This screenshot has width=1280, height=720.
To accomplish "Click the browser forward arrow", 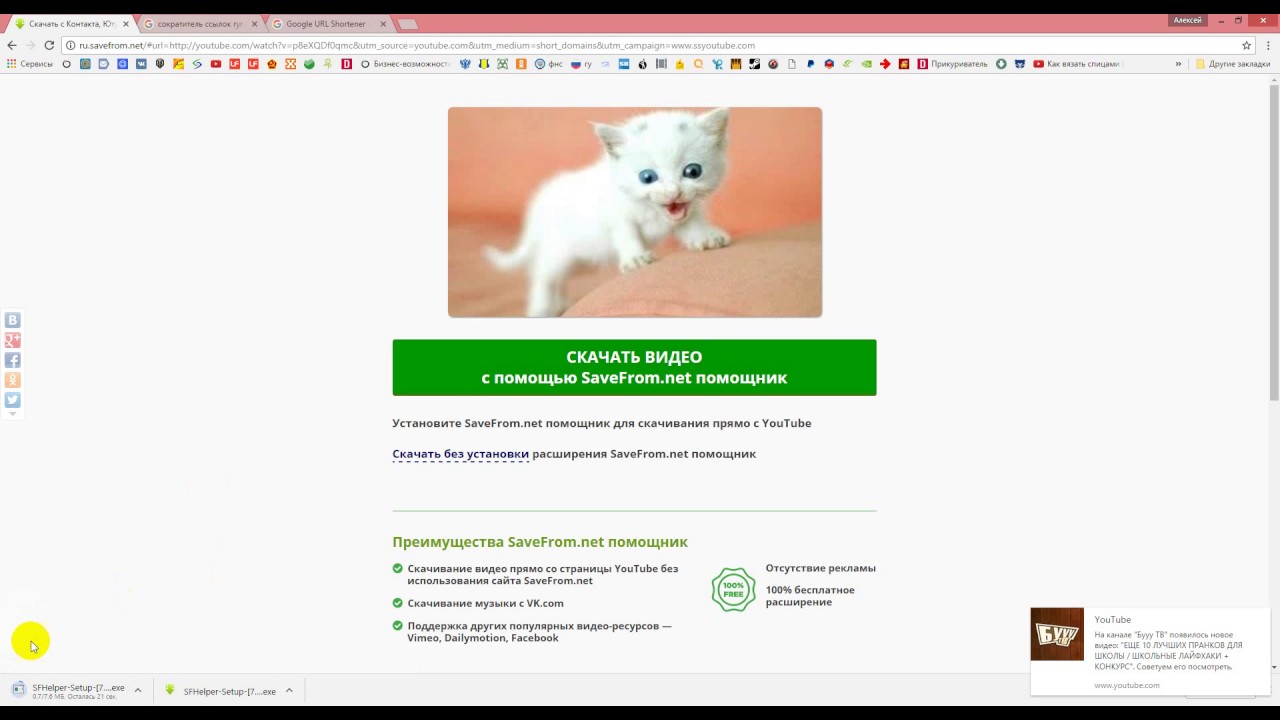I will pyautogui.click(x=30, y=45).
